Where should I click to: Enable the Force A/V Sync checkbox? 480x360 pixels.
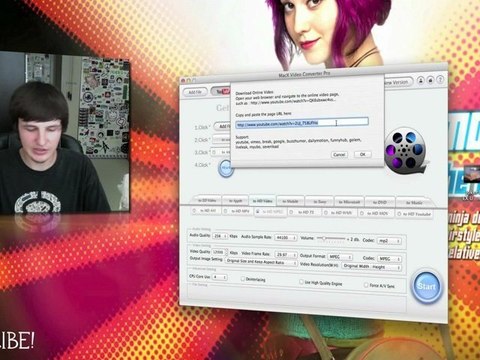[366, 285]
